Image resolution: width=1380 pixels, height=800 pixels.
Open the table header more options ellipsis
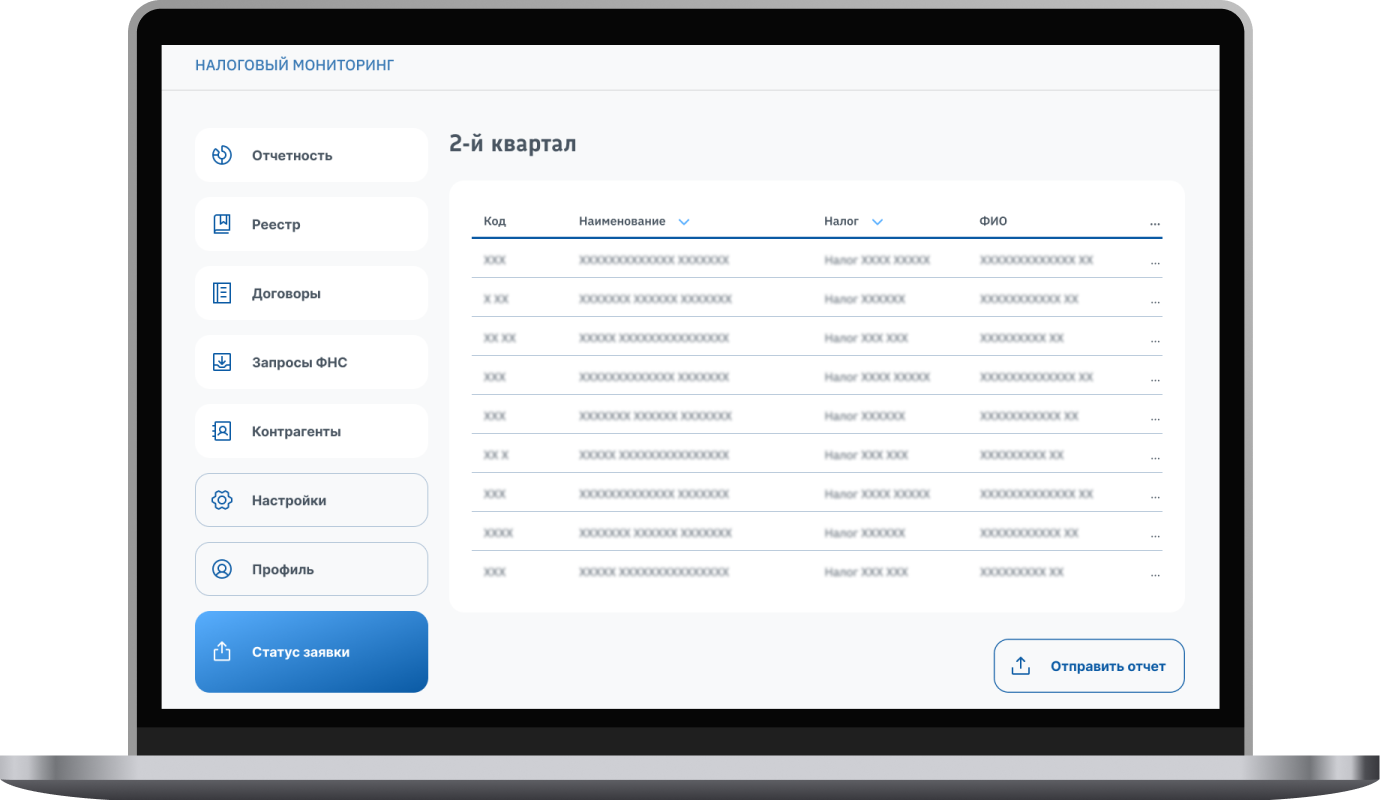click(1155, 224)
